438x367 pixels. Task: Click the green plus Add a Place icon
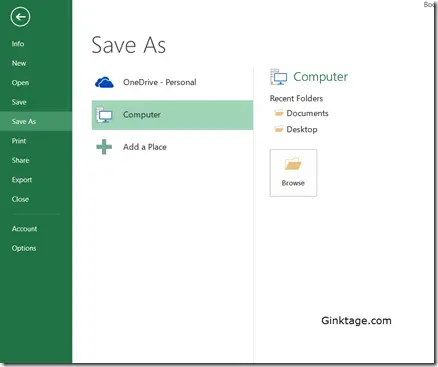(104, 147)
